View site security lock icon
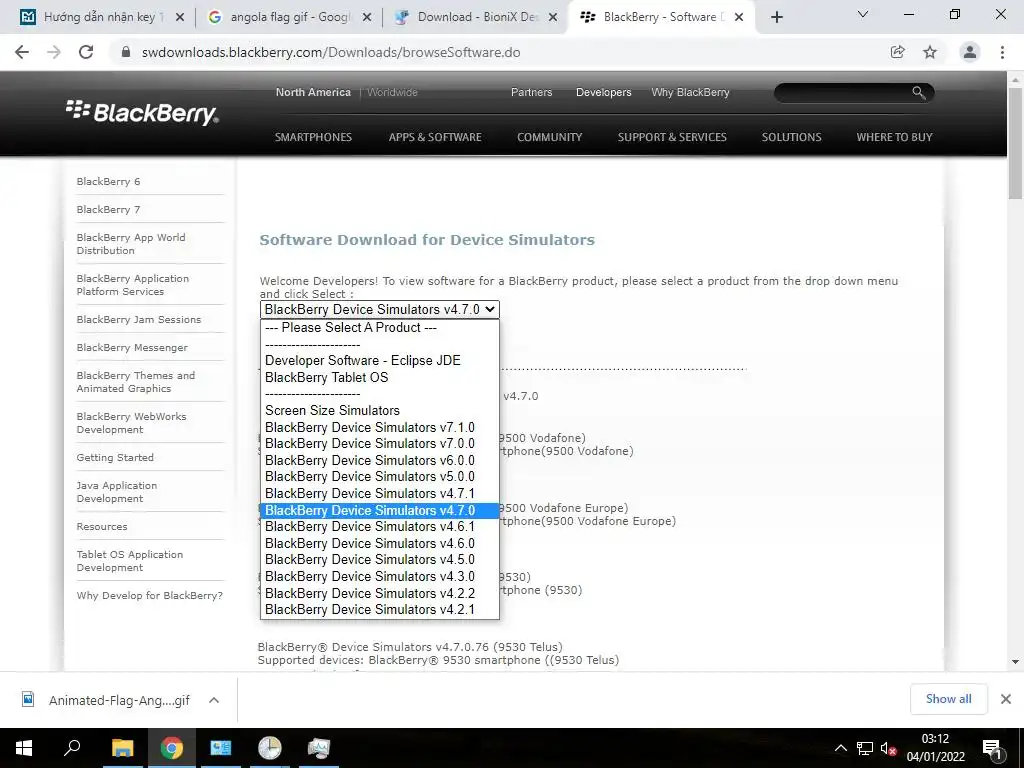Viewport: 1024px width, 768px height. coord(126,52)
